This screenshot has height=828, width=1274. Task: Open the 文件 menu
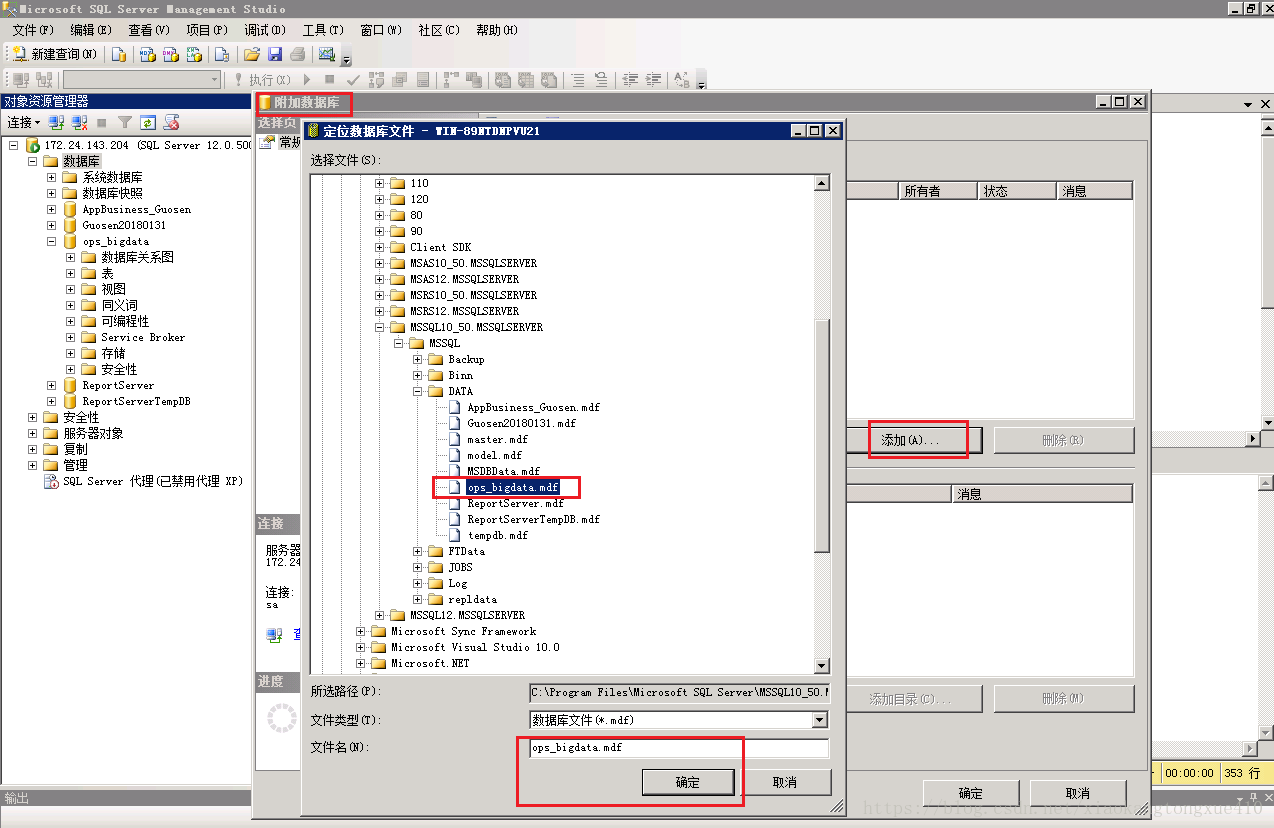point(33,30)
